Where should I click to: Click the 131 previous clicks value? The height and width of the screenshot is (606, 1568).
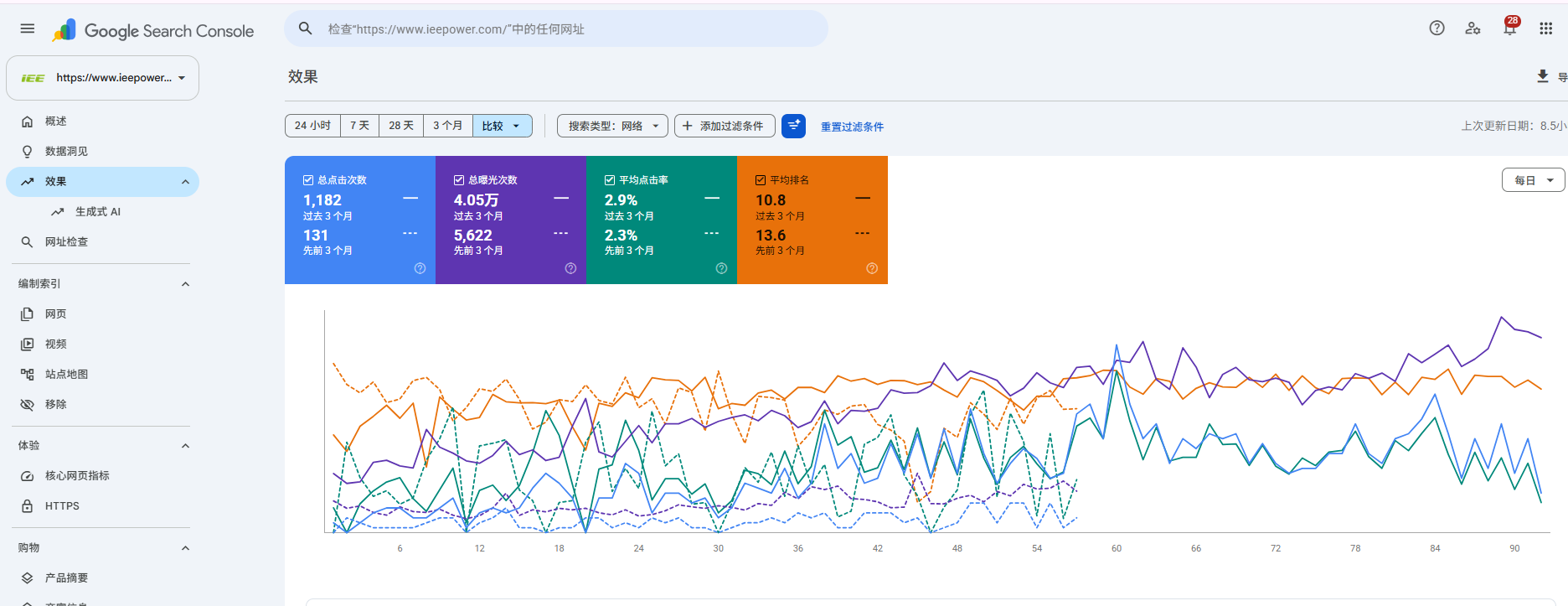(x=316, y=236)
